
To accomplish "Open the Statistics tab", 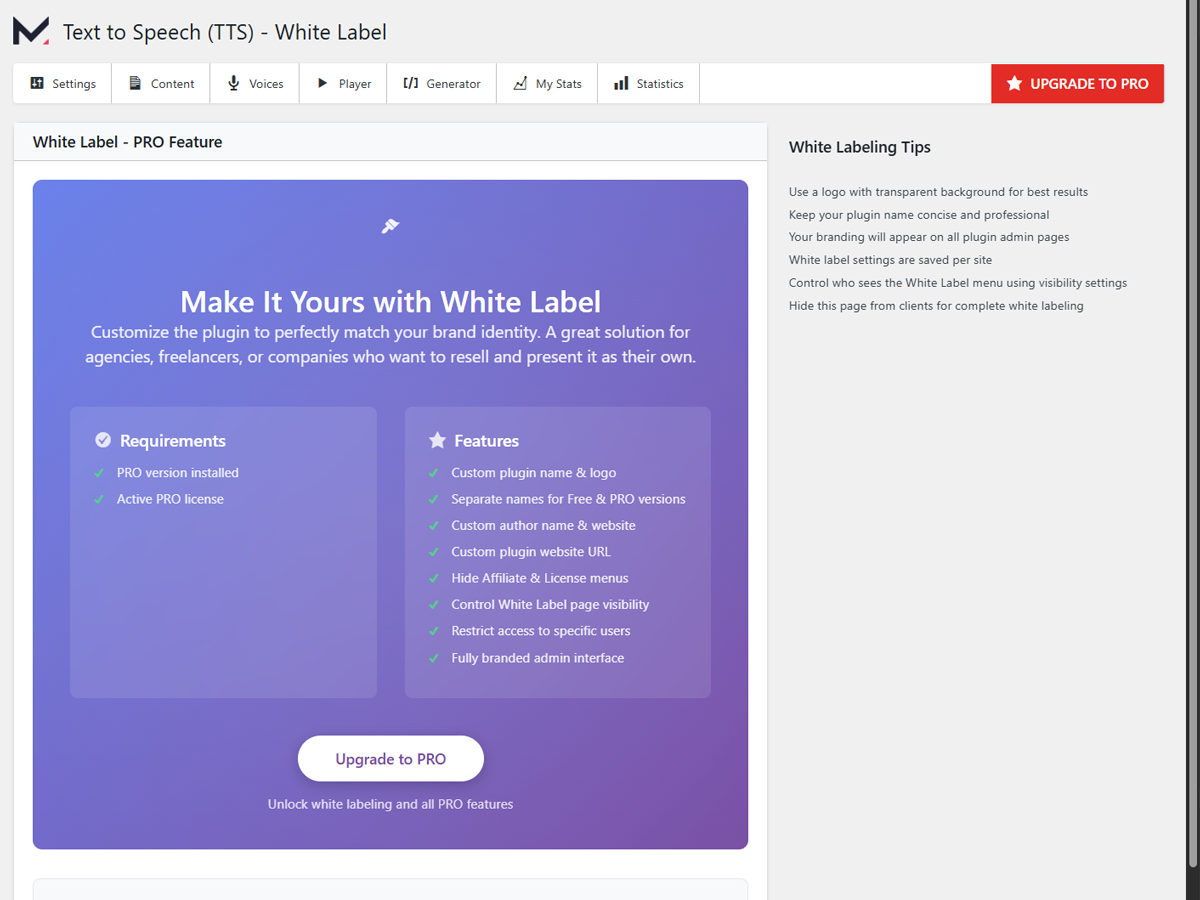I will [x=649, y=83].
